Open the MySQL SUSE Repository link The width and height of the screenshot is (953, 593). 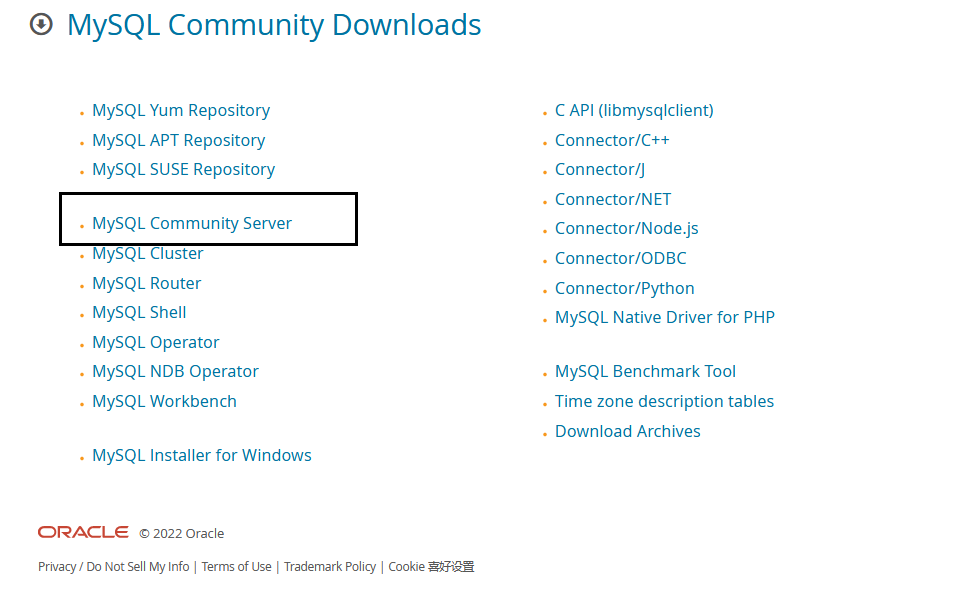point(184,170)
